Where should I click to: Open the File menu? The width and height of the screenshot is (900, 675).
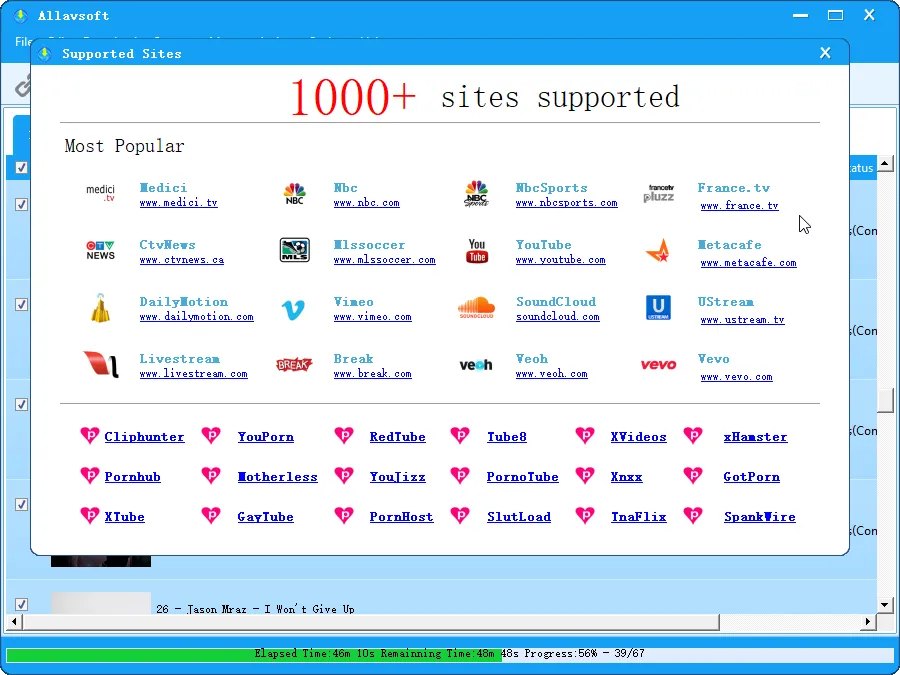click(x=23, y=41)
